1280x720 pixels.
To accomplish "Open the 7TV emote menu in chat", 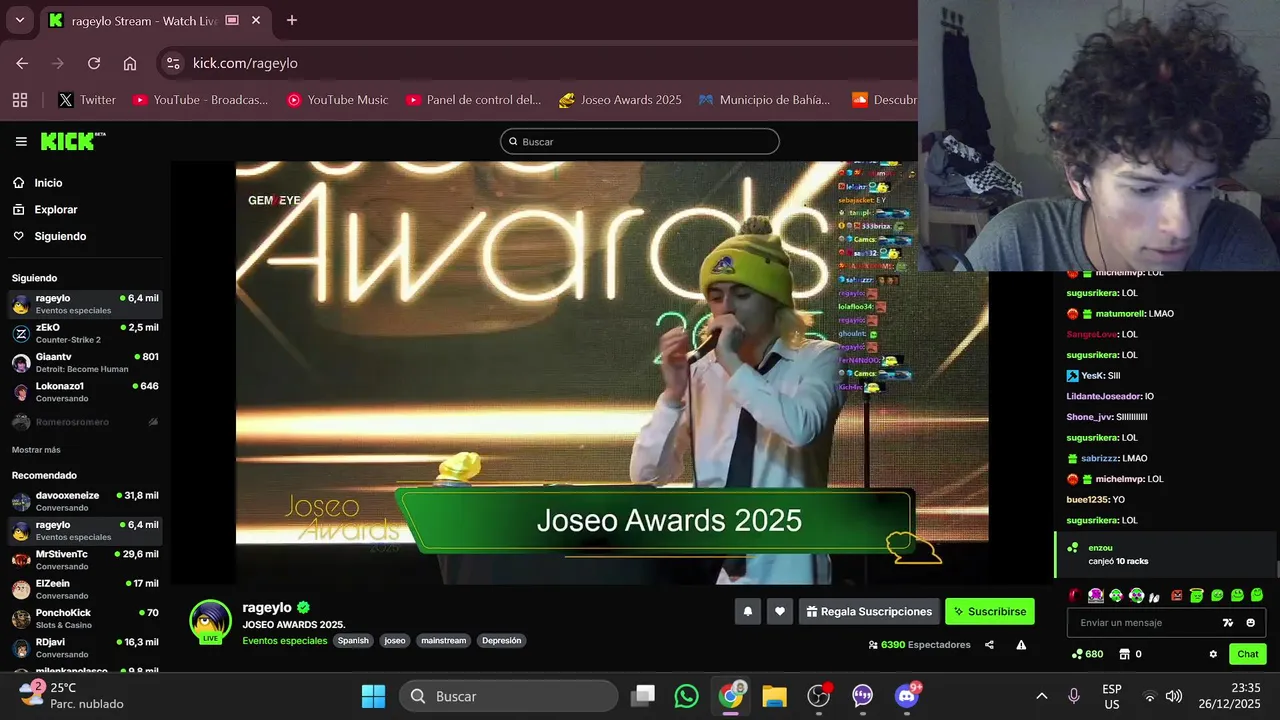I will click(1228, 623).
